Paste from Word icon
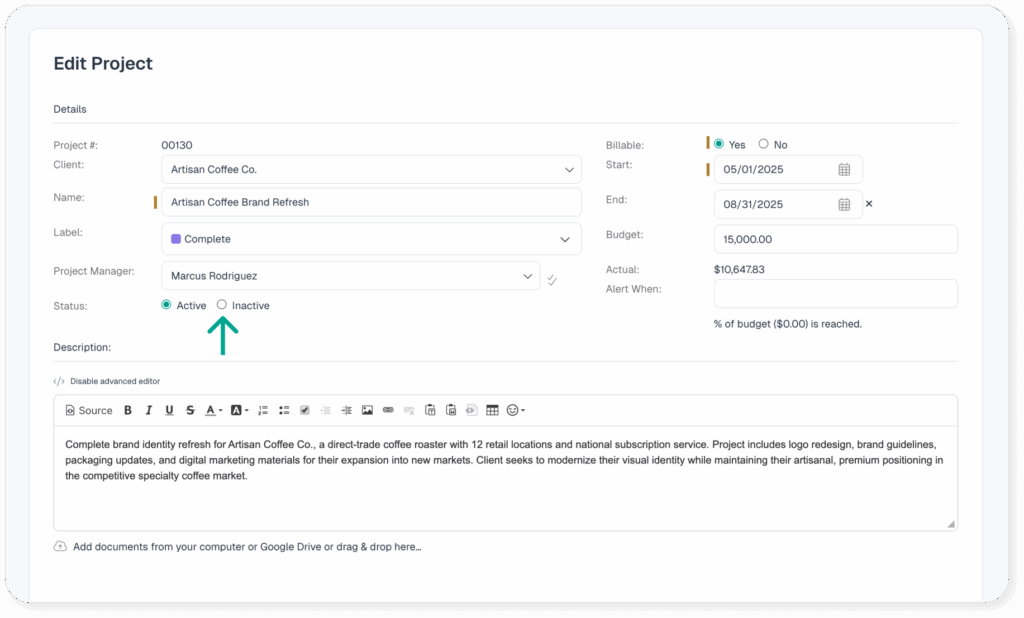Viewport: 1024px width, 618px height. (451, 410)
